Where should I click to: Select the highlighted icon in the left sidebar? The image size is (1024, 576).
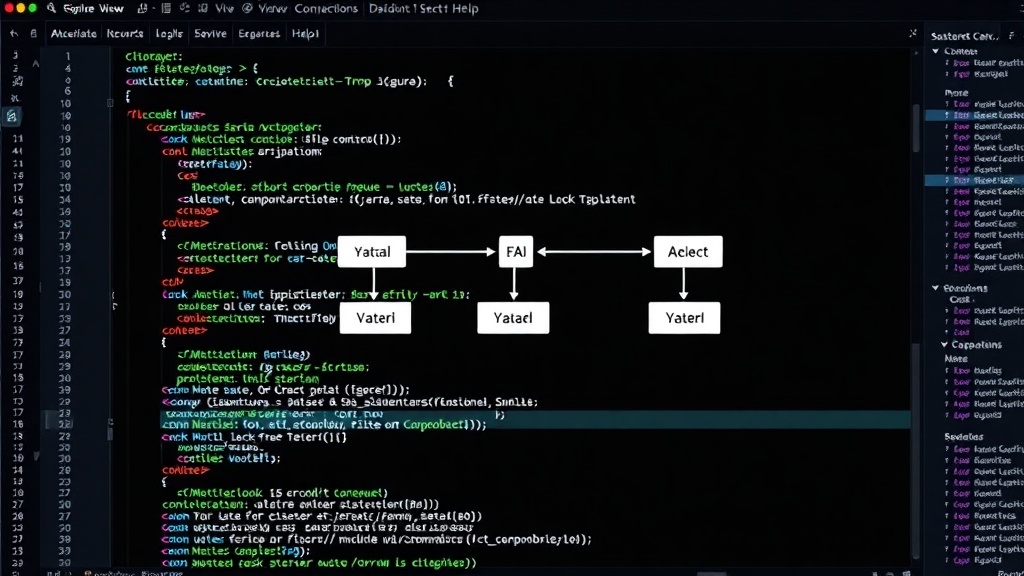pyautogui.click(x=12, y=116)
